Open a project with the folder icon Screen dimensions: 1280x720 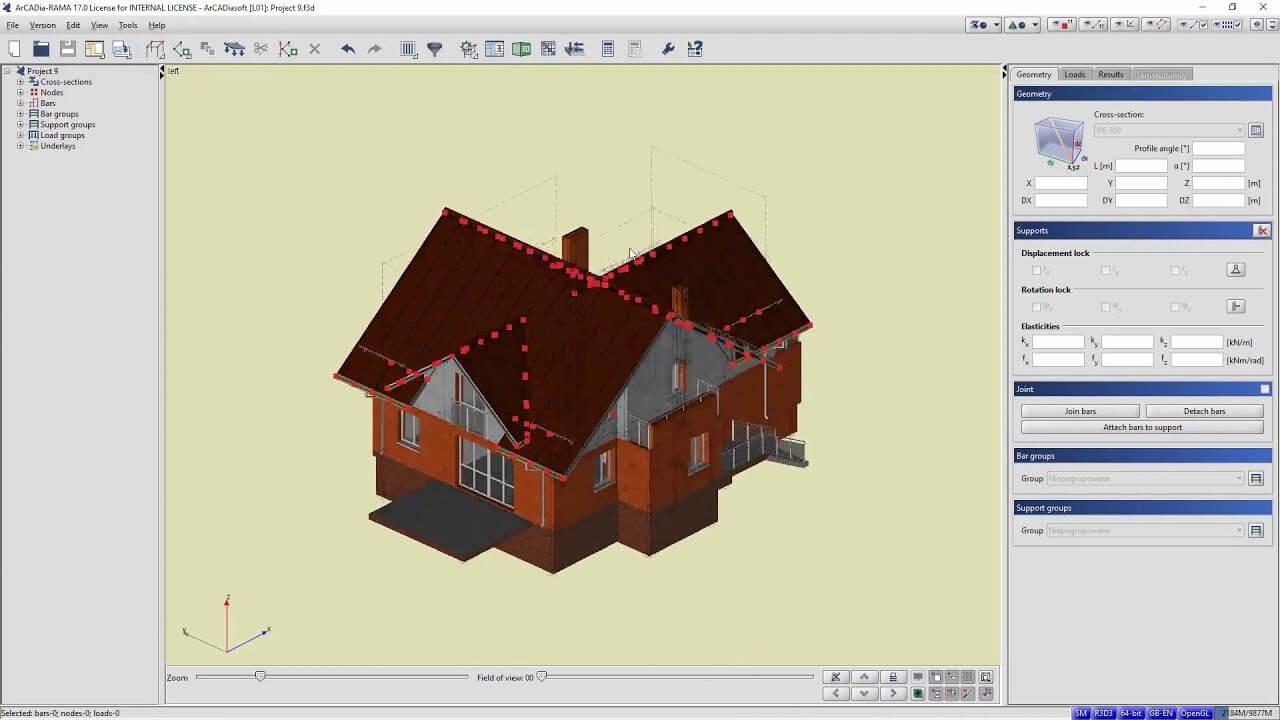pyautogui.click(x=41, y=48)
